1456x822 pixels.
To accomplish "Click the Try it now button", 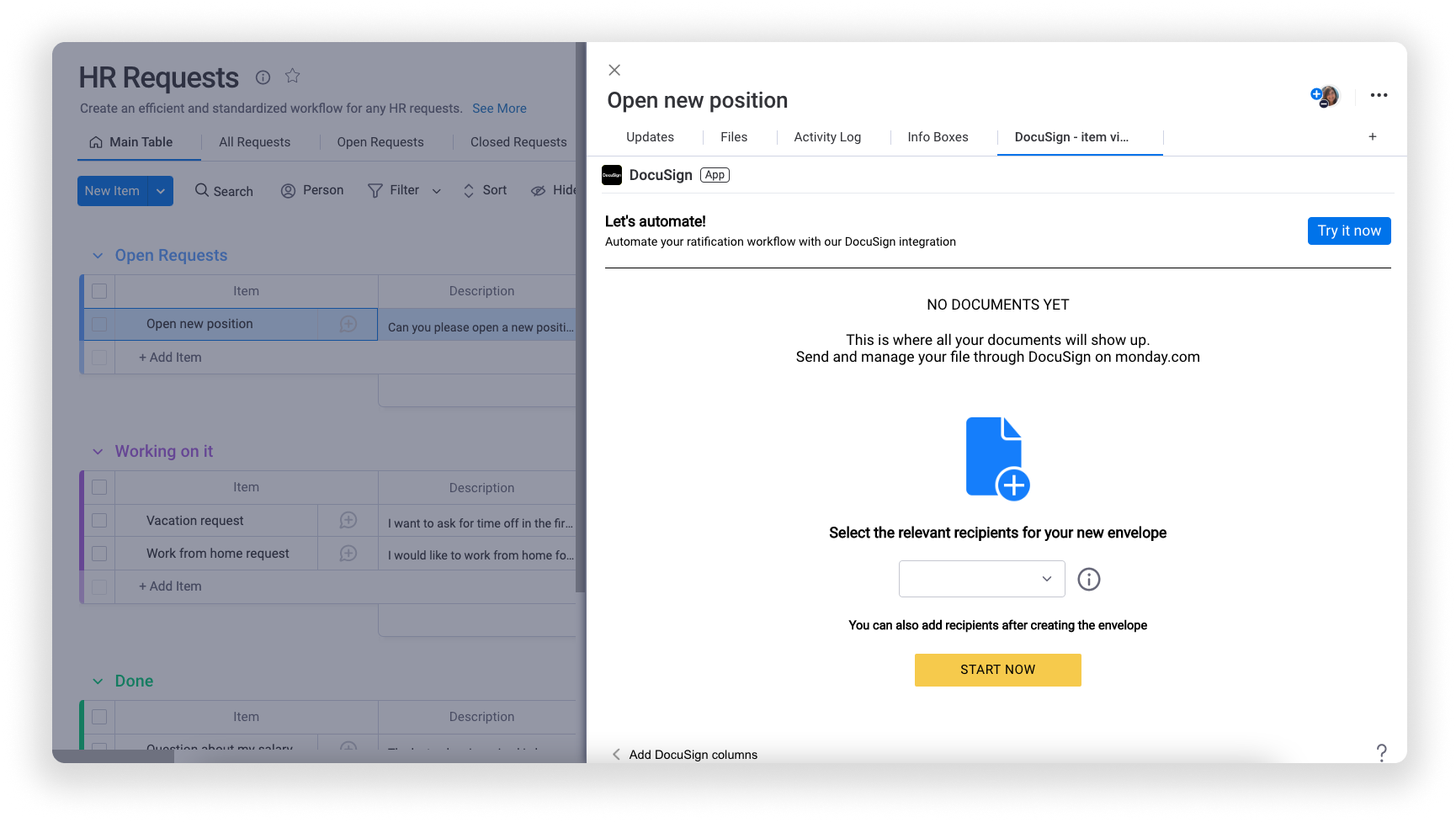I will (1349, 231).
